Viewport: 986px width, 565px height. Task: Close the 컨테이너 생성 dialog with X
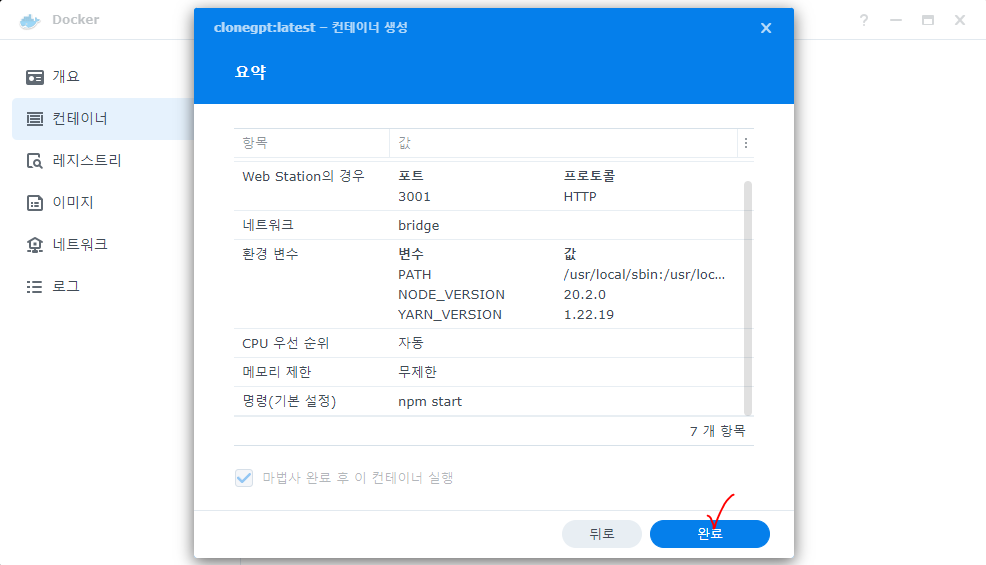pos(766,28)
